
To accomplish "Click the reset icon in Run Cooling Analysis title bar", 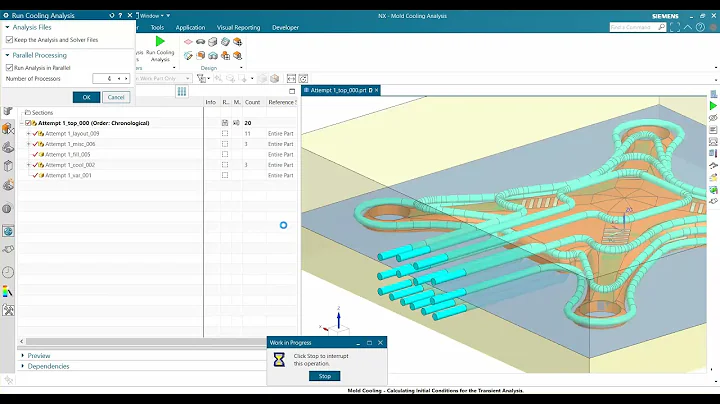I will point(112,15).
